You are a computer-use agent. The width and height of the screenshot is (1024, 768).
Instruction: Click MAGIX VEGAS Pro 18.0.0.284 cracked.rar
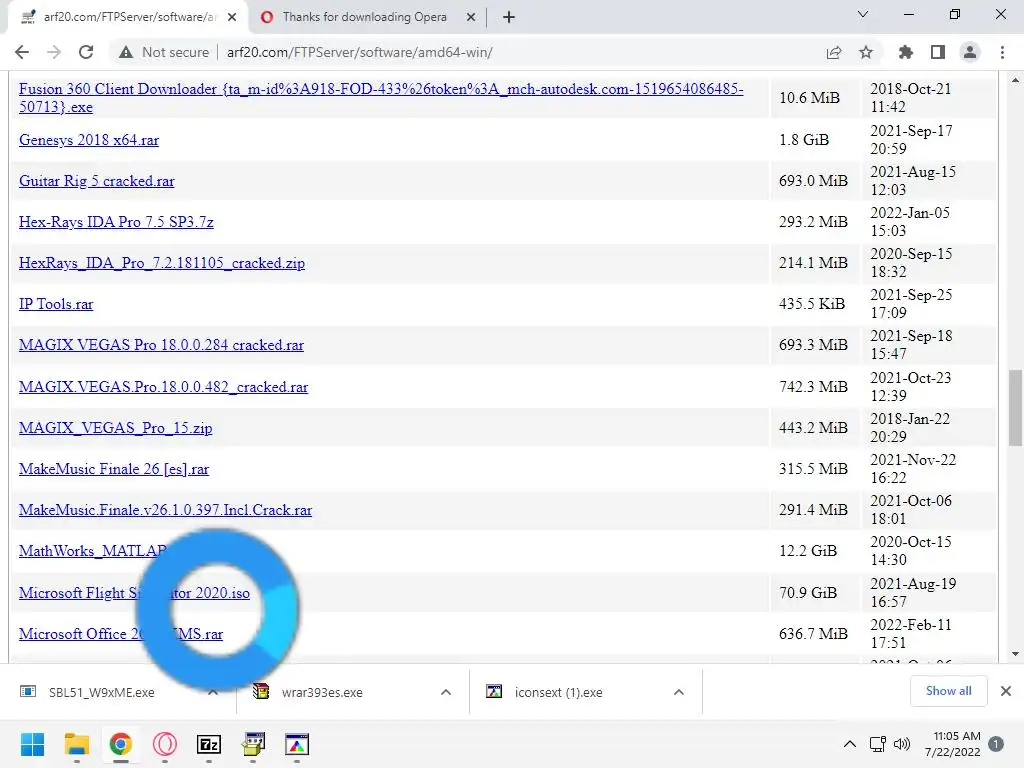(x=161, y=345)
